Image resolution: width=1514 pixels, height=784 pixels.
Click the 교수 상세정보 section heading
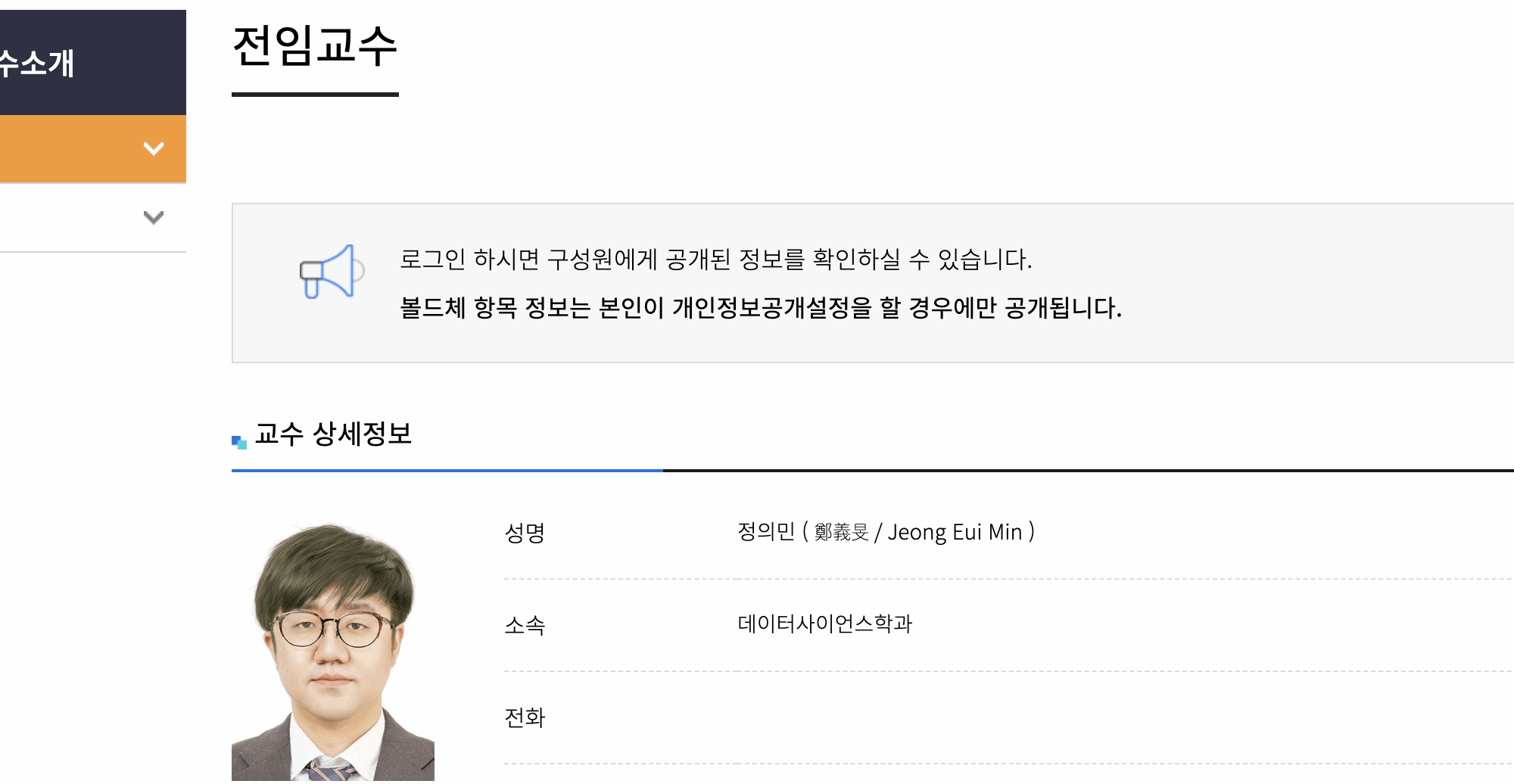click(x=333, y=434)
